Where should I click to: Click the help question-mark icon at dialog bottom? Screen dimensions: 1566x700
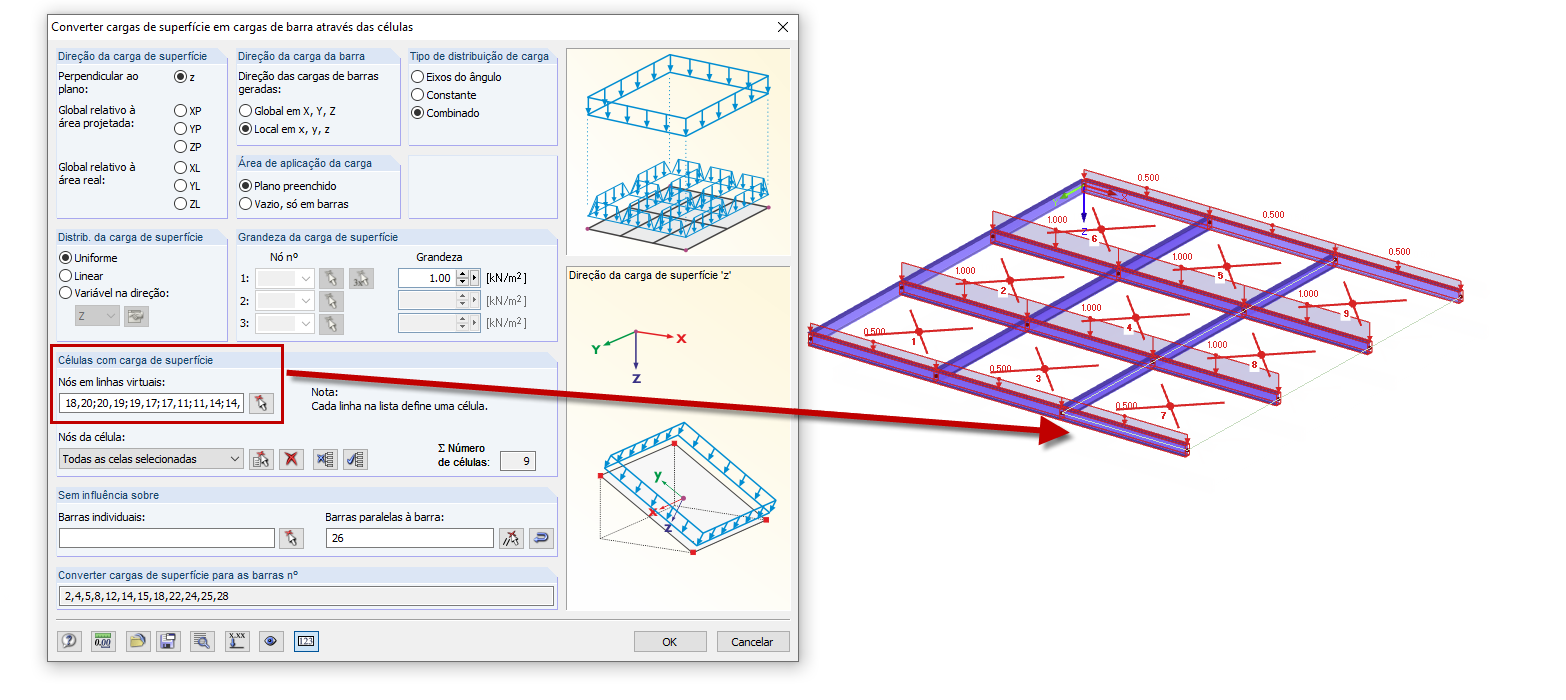pyautogui.click(x=70, y=642)
